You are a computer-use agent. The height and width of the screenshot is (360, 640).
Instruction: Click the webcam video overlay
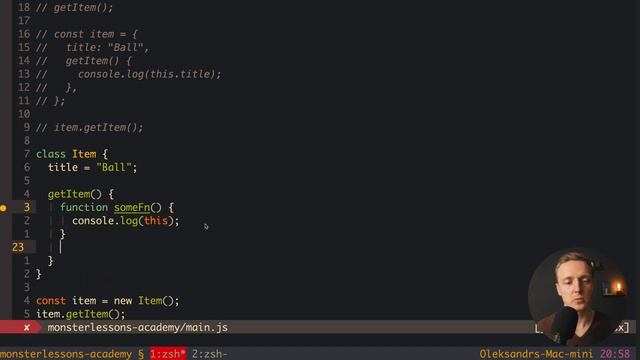click(577, 296)
